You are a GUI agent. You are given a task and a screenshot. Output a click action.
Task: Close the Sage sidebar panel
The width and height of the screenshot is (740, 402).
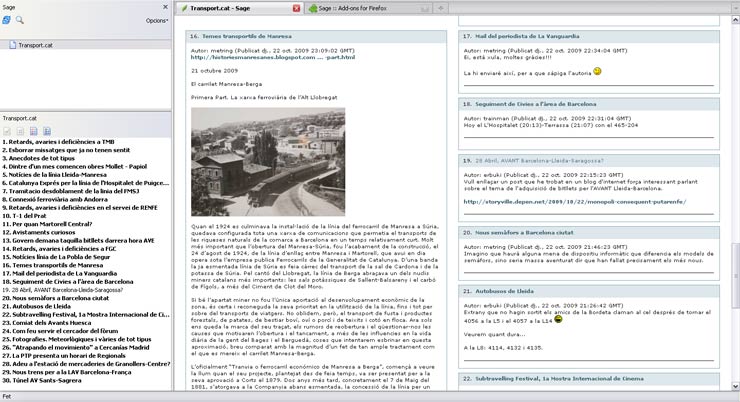tap(165, 7)
